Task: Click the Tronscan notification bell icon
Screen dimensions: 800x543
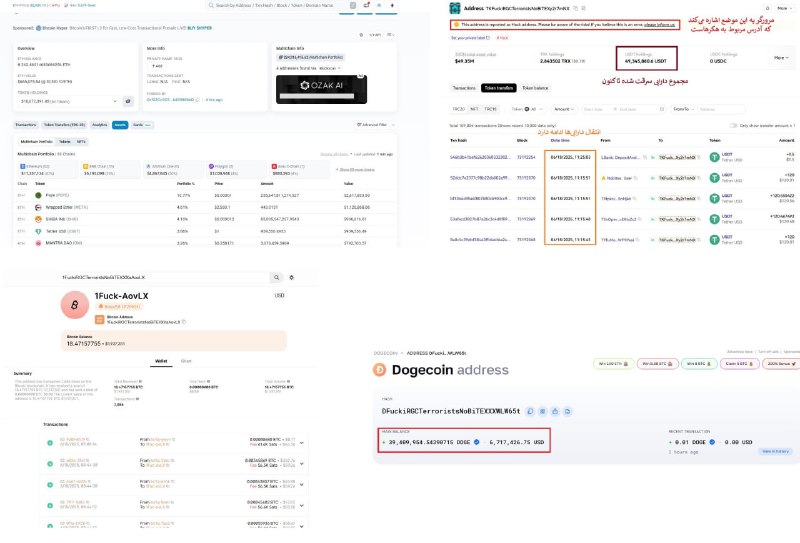Action: [767, 8]
